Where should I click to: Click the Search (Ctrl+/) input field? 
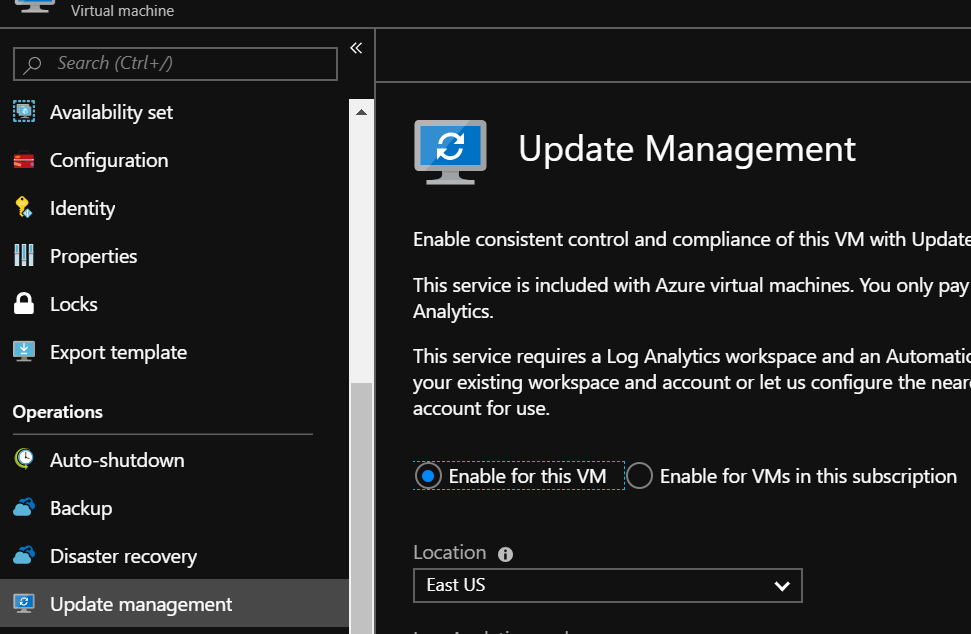(x=175, y=64)
